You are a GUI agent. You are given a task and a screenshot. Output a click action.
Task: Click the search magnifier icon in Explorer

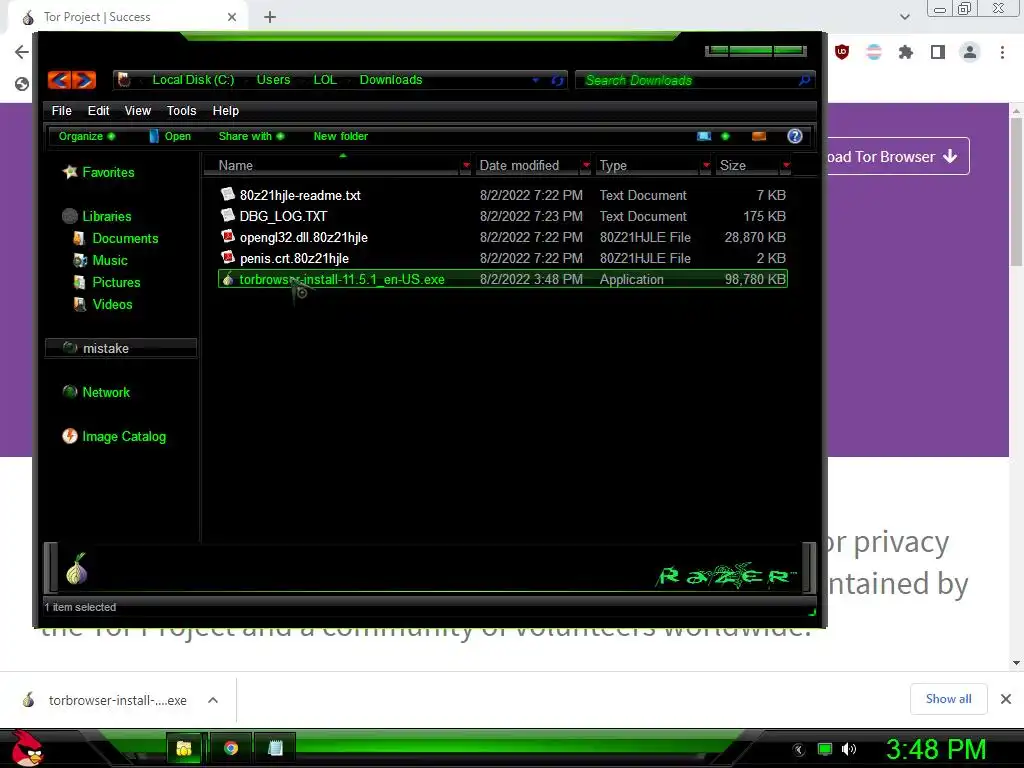tap(804, 80)
